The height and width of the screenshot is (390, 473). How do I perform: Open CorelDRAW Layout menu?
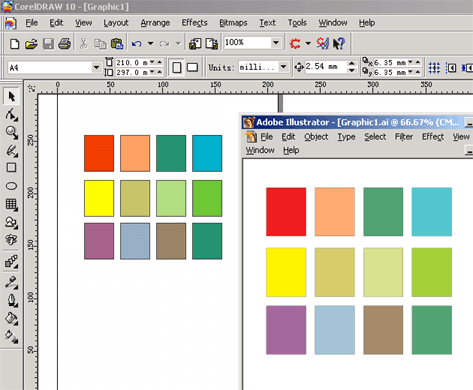pyautogui.click(x=116, y=23)
